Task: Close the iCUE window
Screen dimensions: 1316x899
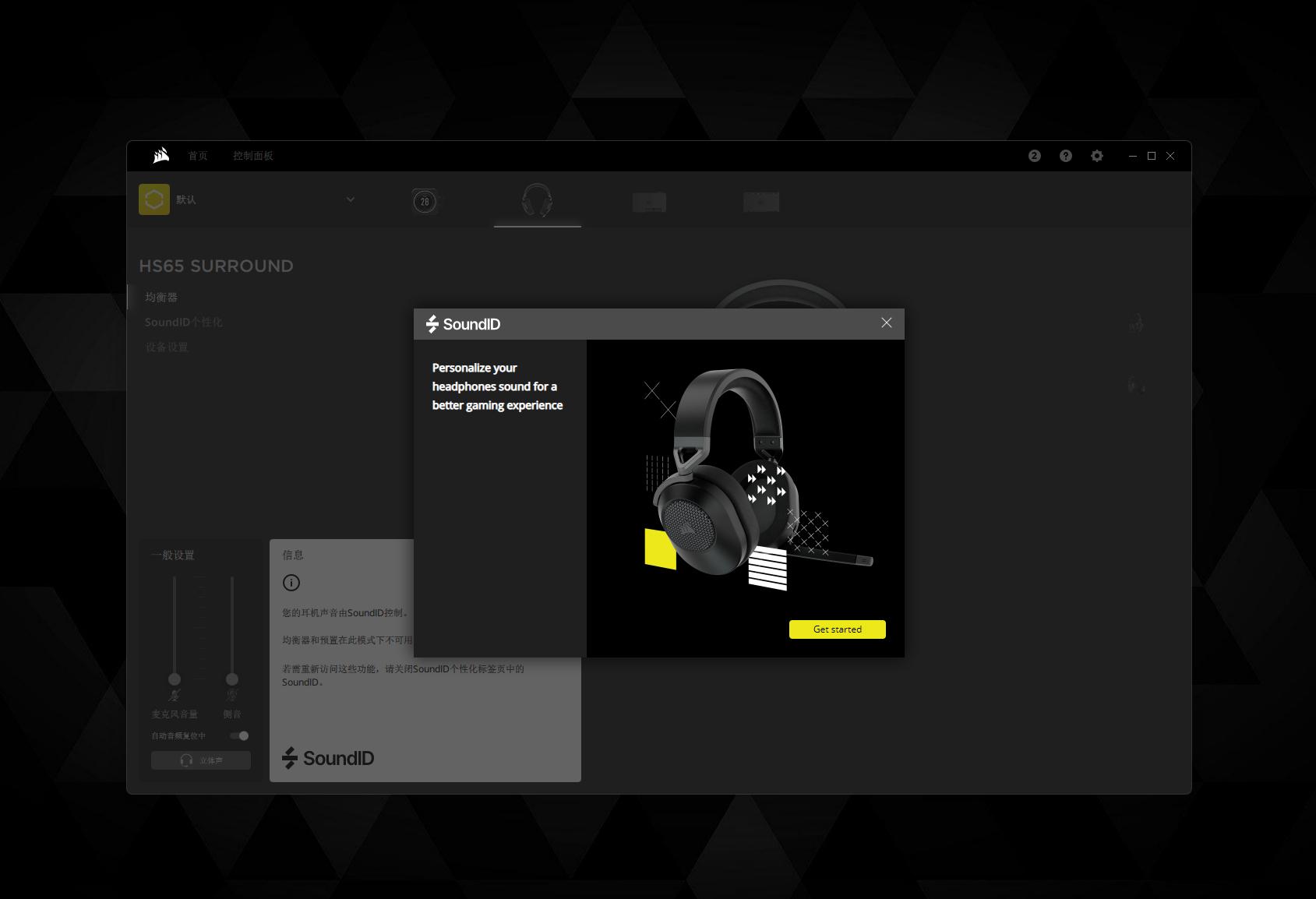Action: 1170,156
